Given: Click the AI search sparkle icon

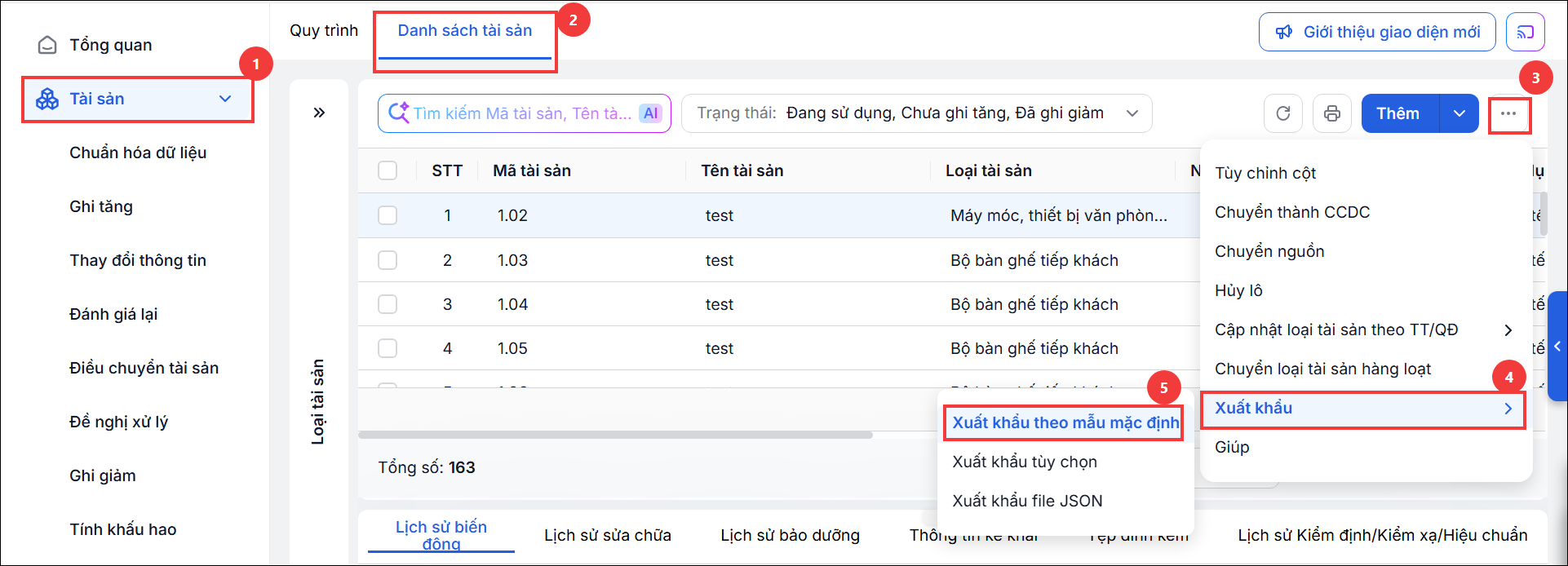Looking at the screenshot, I should [398, 113].
